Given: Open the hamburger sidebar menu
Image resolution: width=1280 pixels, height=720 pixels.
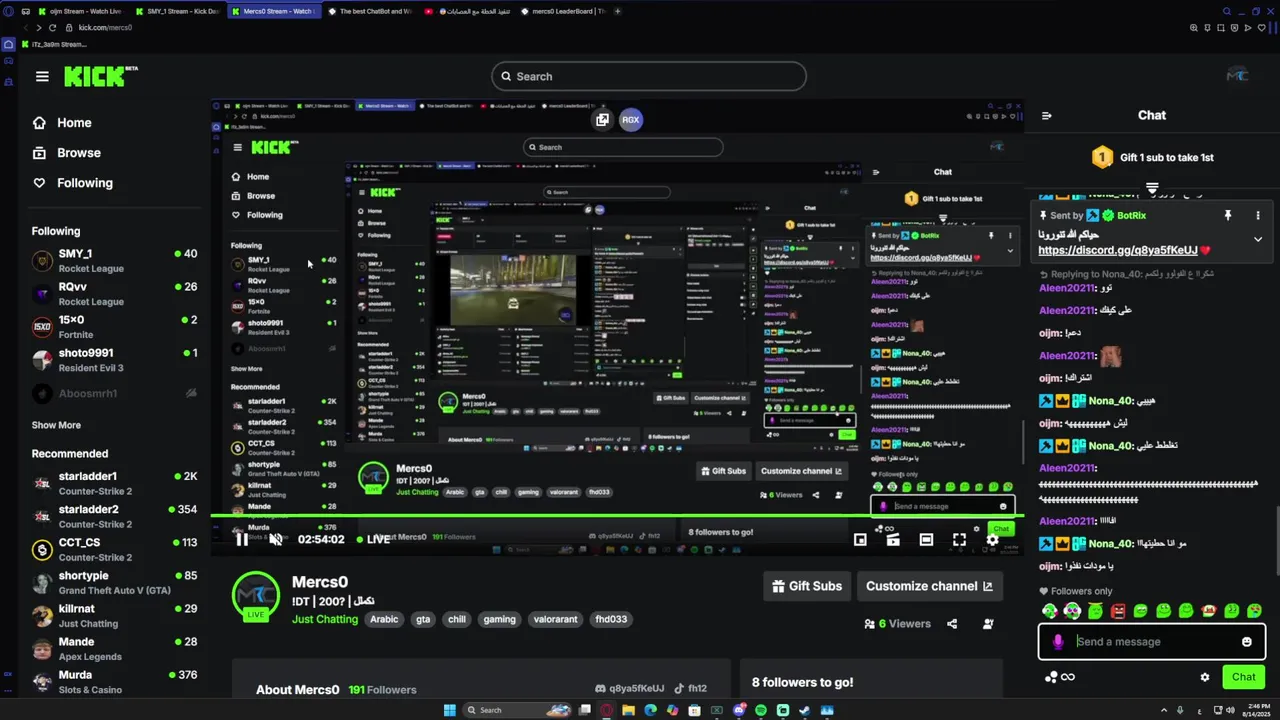Looking at the screenshot, I should tap(42, 76).
